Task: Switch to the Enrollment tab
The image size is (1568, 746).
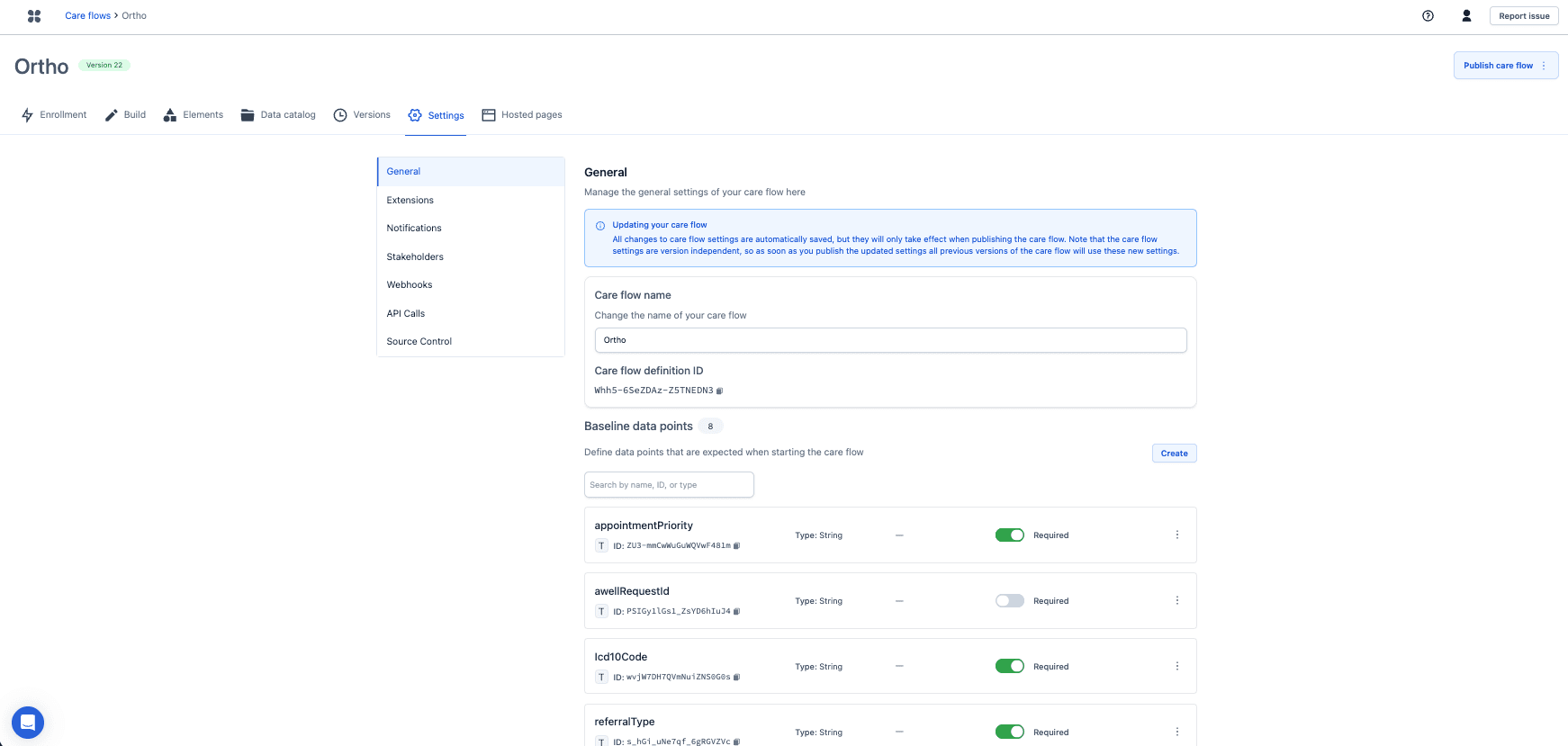Action: pos(54,115)
